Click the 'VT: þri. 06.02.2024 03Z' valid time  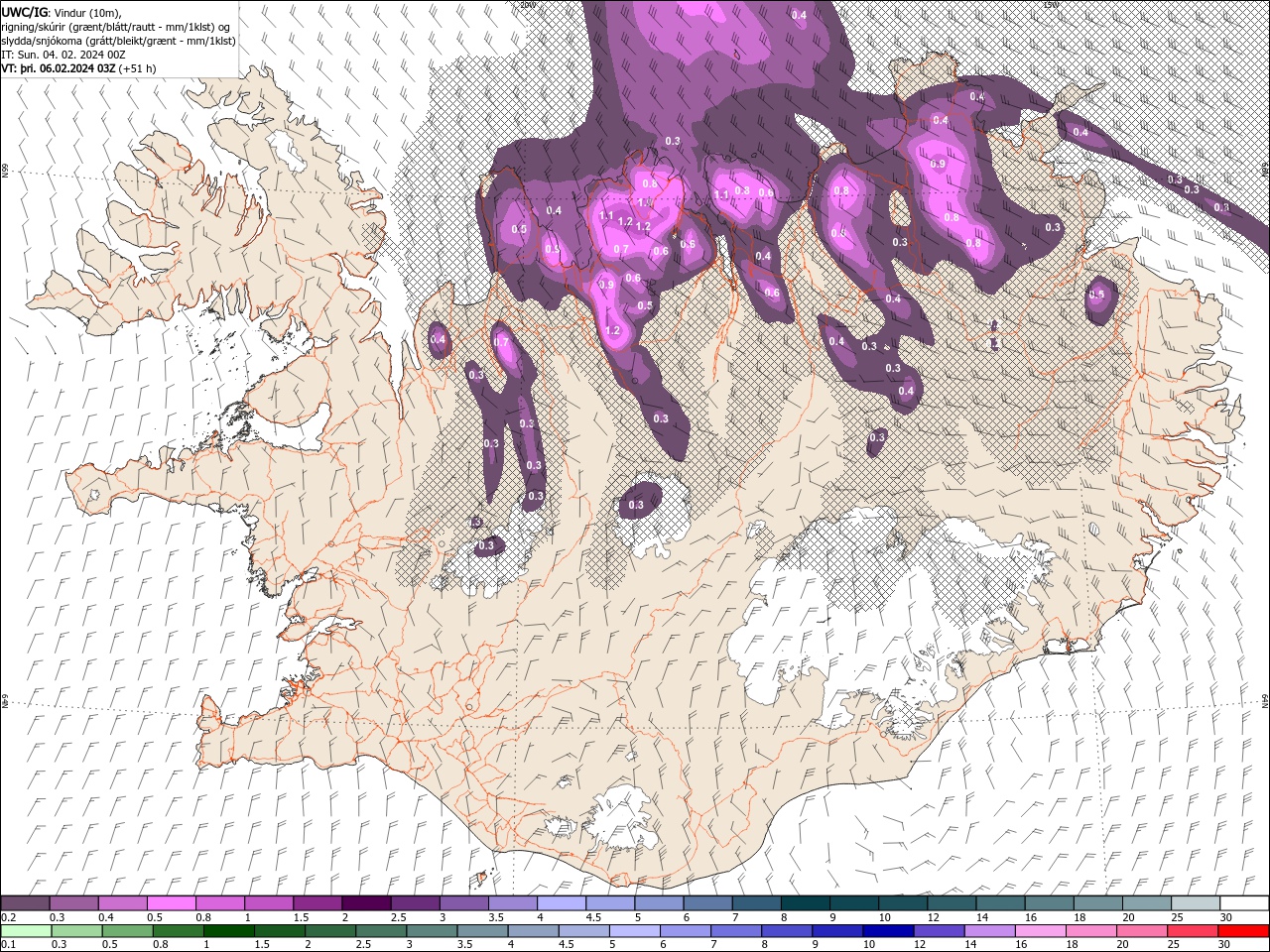[58, 68]
